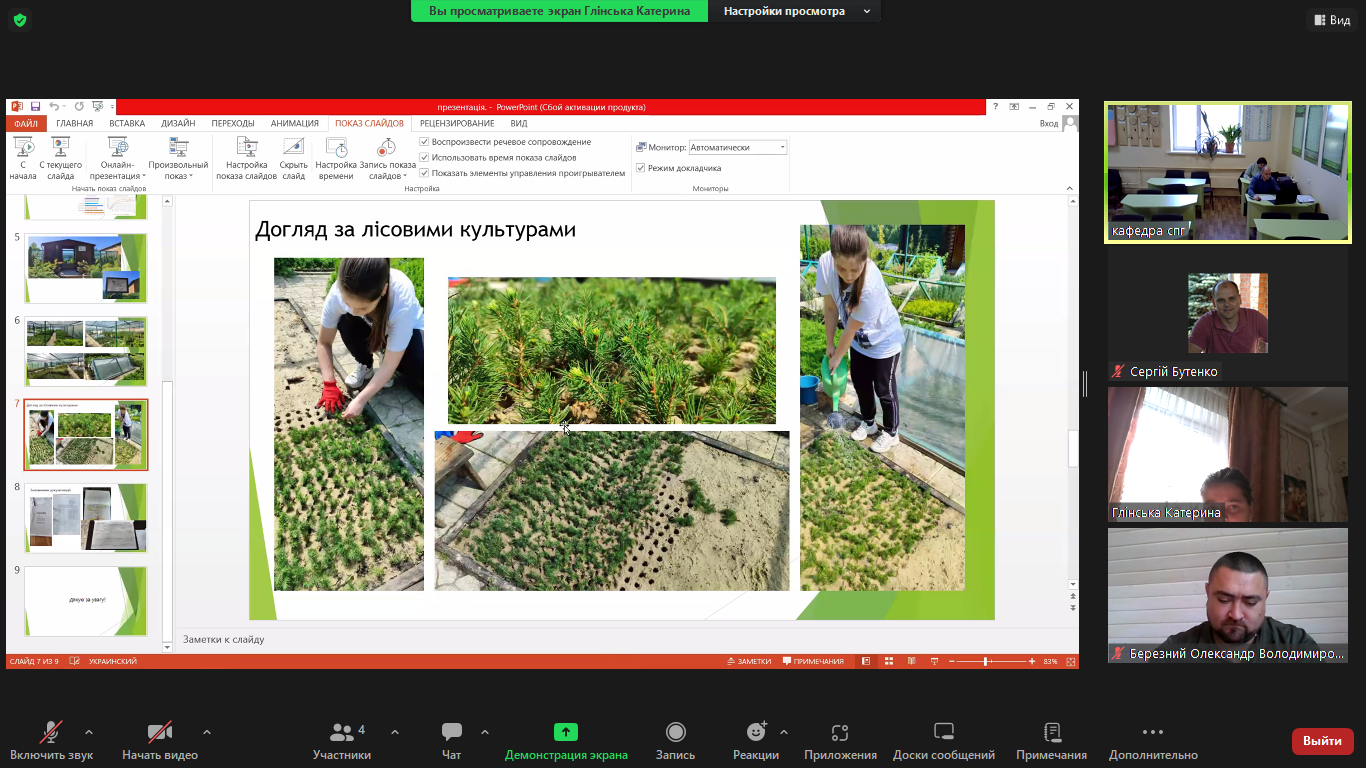Open the Participants panel icon
1366x768 pixels.
[x=342, y=732]
